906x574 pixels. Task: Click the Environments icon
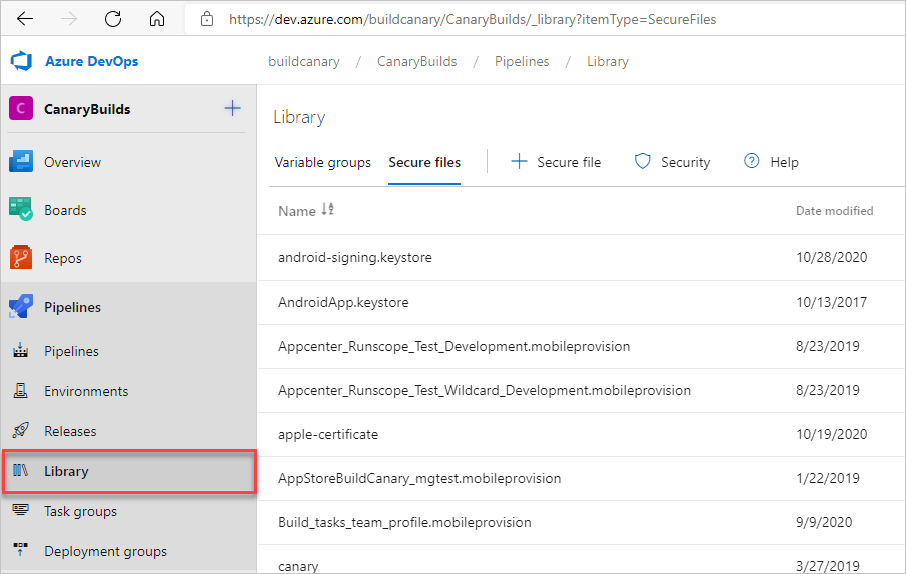click(20, 390)
